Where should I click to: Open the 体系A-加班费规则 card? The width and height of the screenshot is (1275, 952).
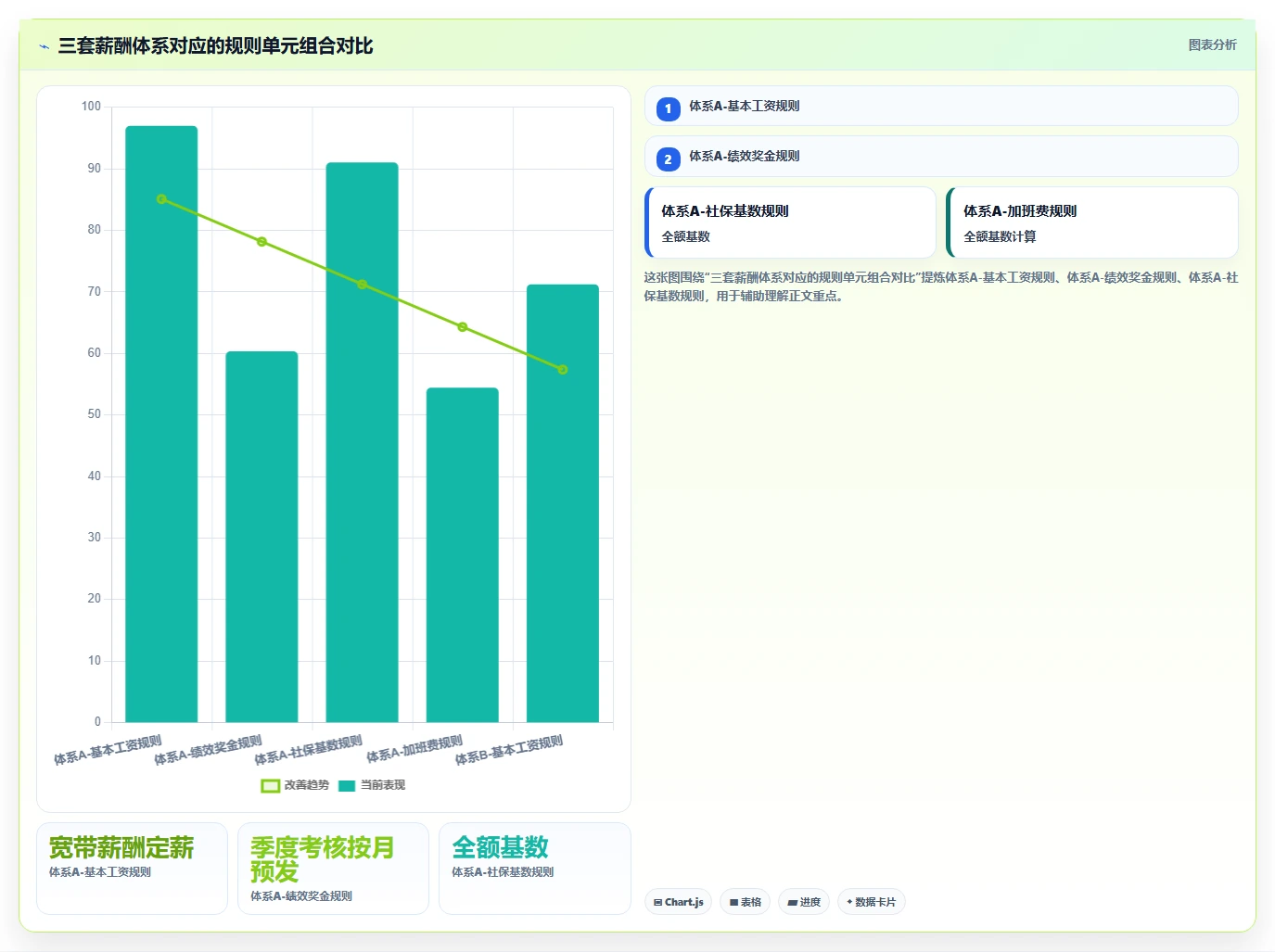pyautogui.click(x=1092, y=222)
